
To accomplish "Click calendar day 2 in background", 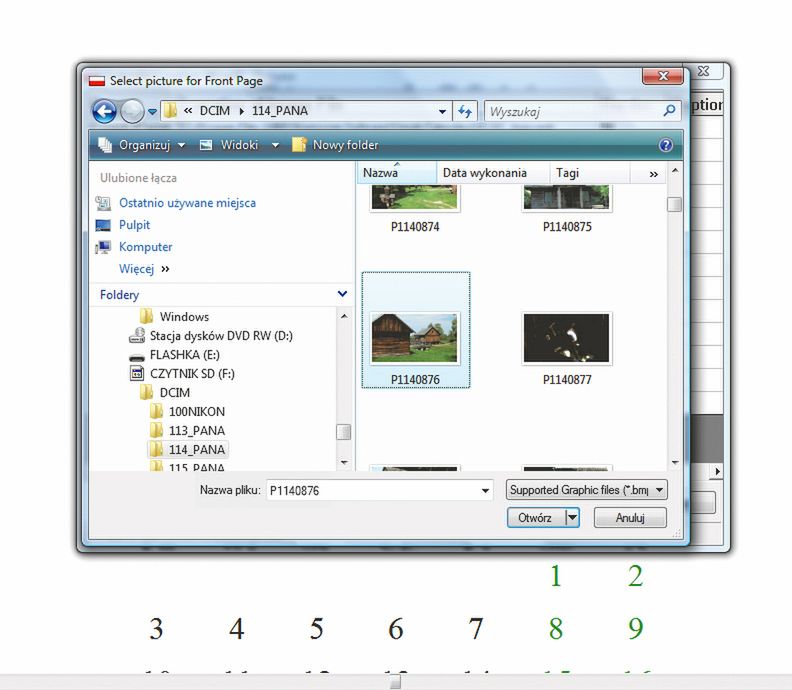I will pos(636,576).
